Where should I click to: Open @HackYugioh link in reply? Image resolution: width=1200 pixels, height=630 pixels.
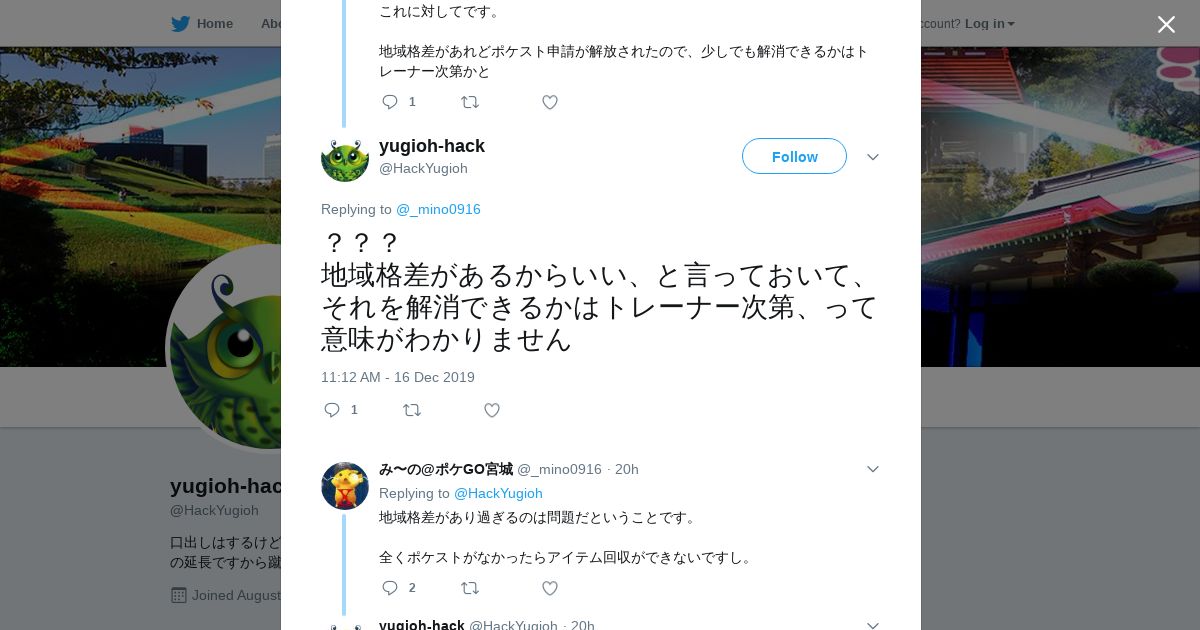pyautogui.click(x=498, y=493)
